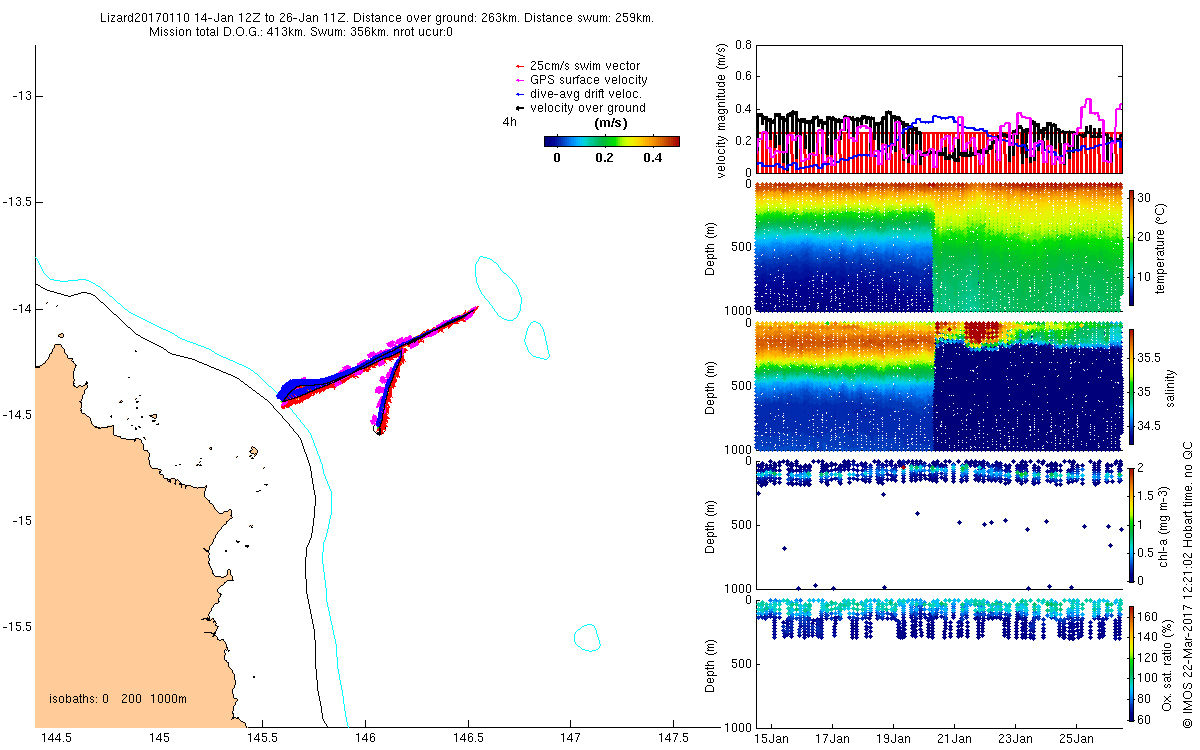This screenshot has width=1200, height=750.
Task: Click the red swim vector legend arrow
Action: [x=518, y=66]
